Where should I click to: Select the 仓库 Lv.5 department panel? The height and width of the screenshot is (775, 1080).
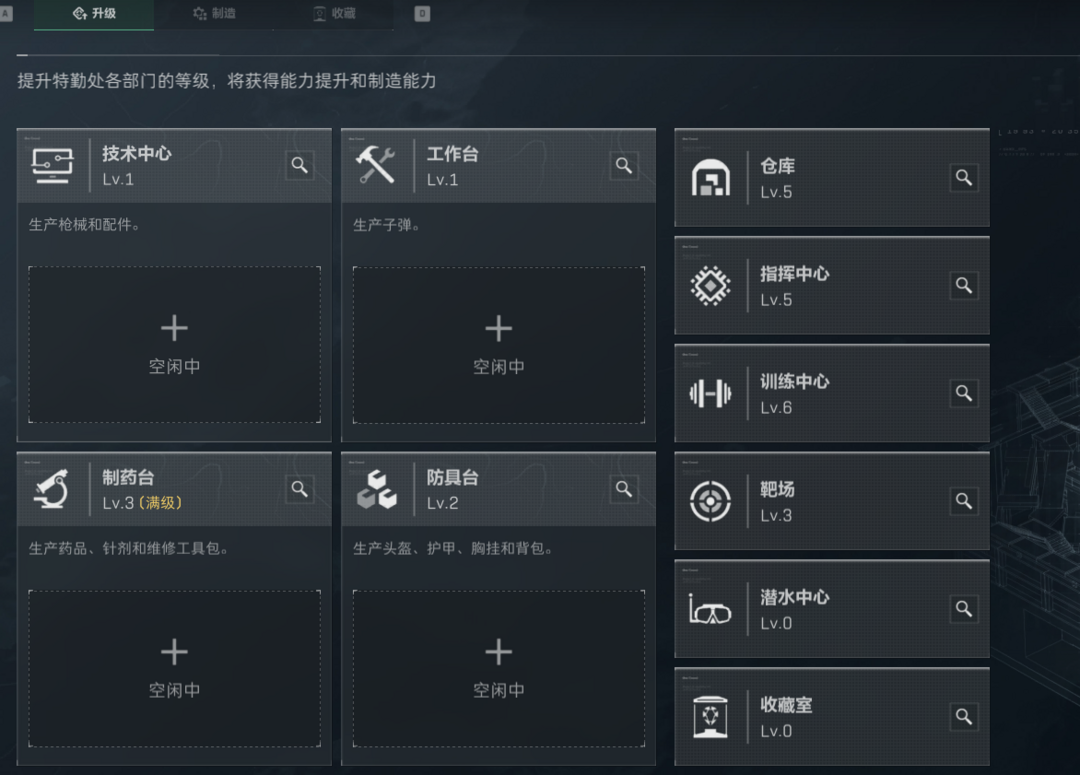[832, 178]
